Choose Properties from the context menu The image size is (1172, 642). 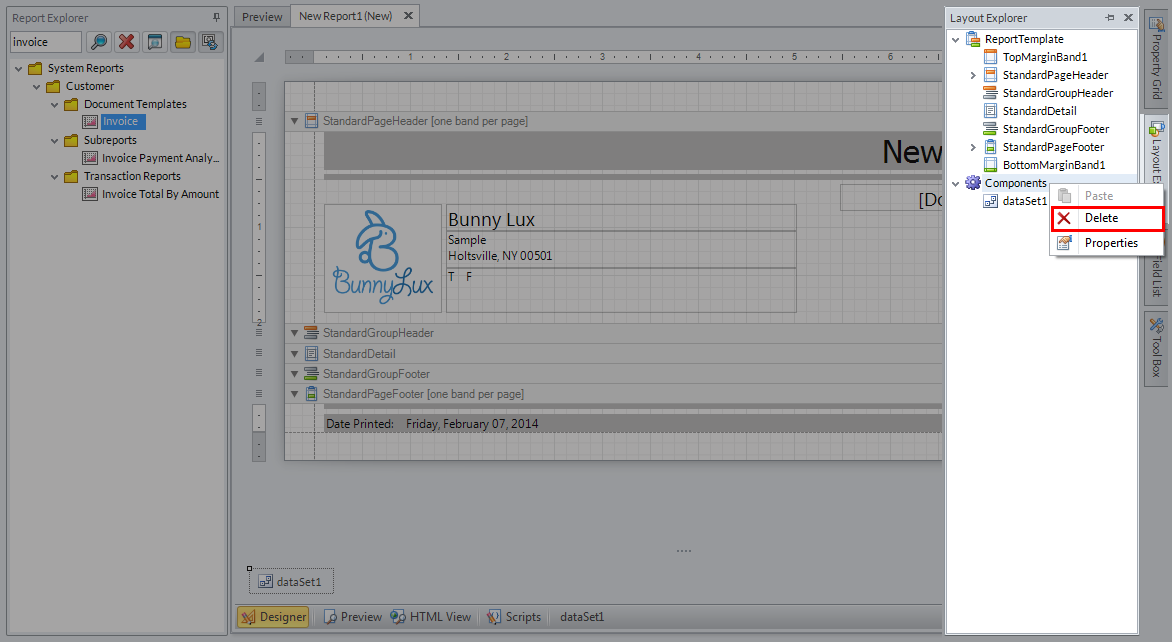[1111, 243]
